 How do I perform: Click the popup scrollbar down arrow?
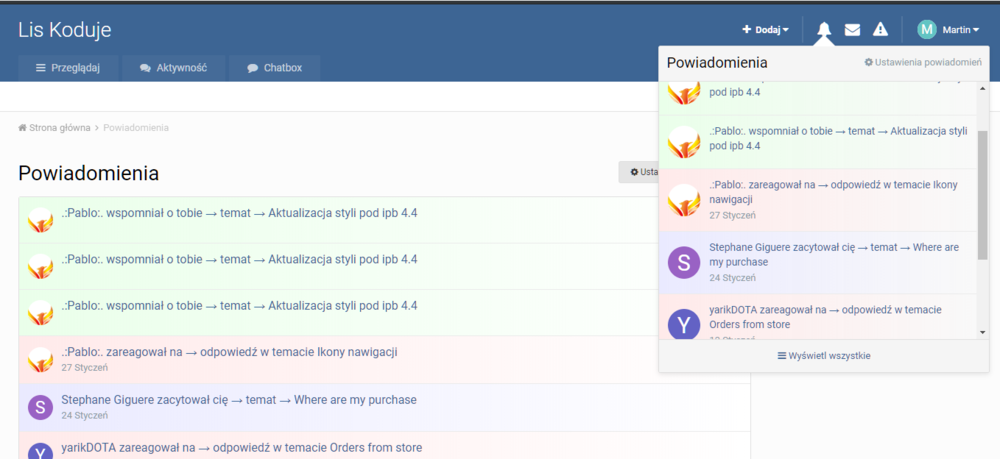pyautogui.click(x=982, y=332)
